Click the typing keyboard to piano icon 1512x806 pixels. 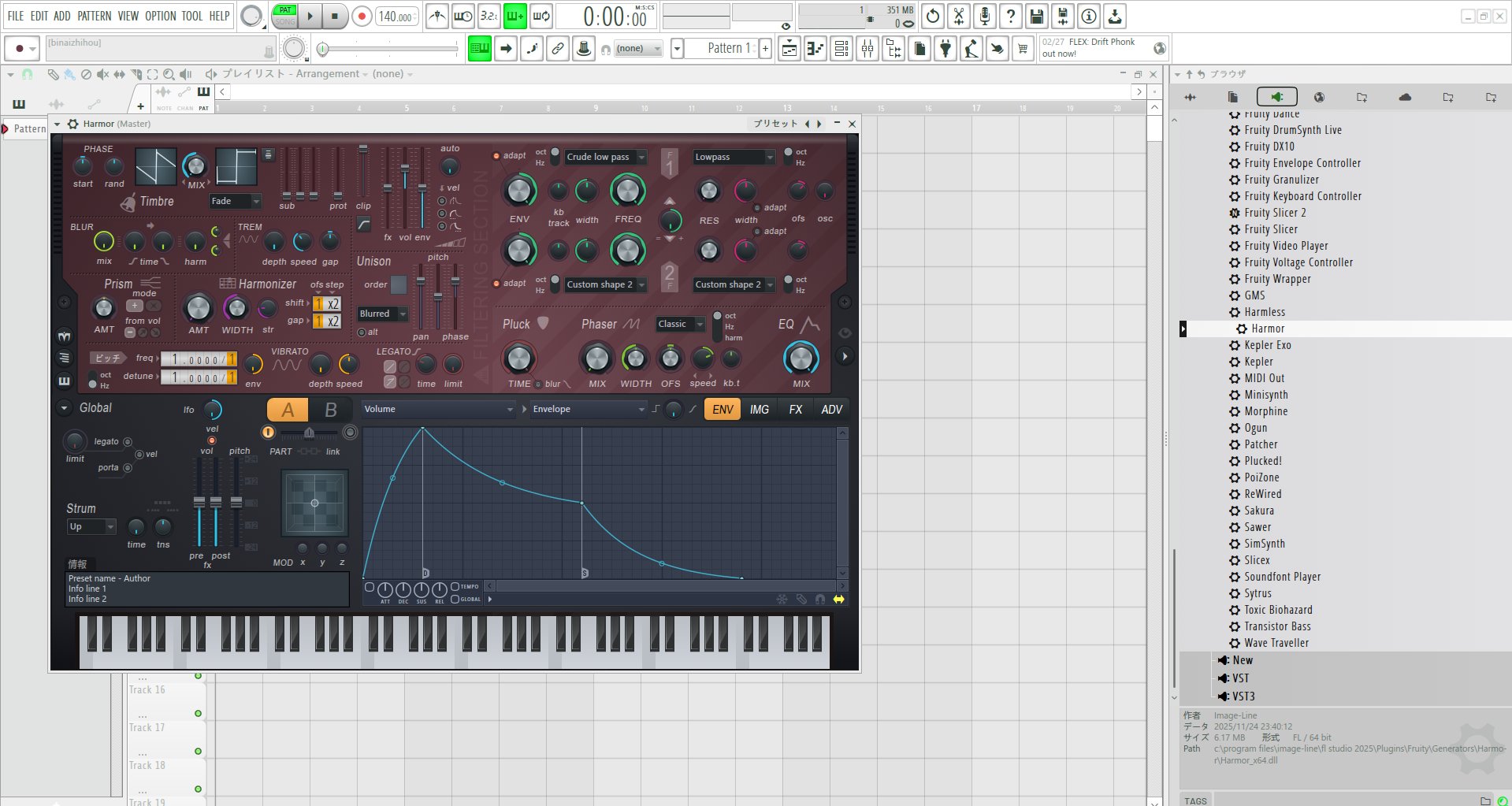480,49
